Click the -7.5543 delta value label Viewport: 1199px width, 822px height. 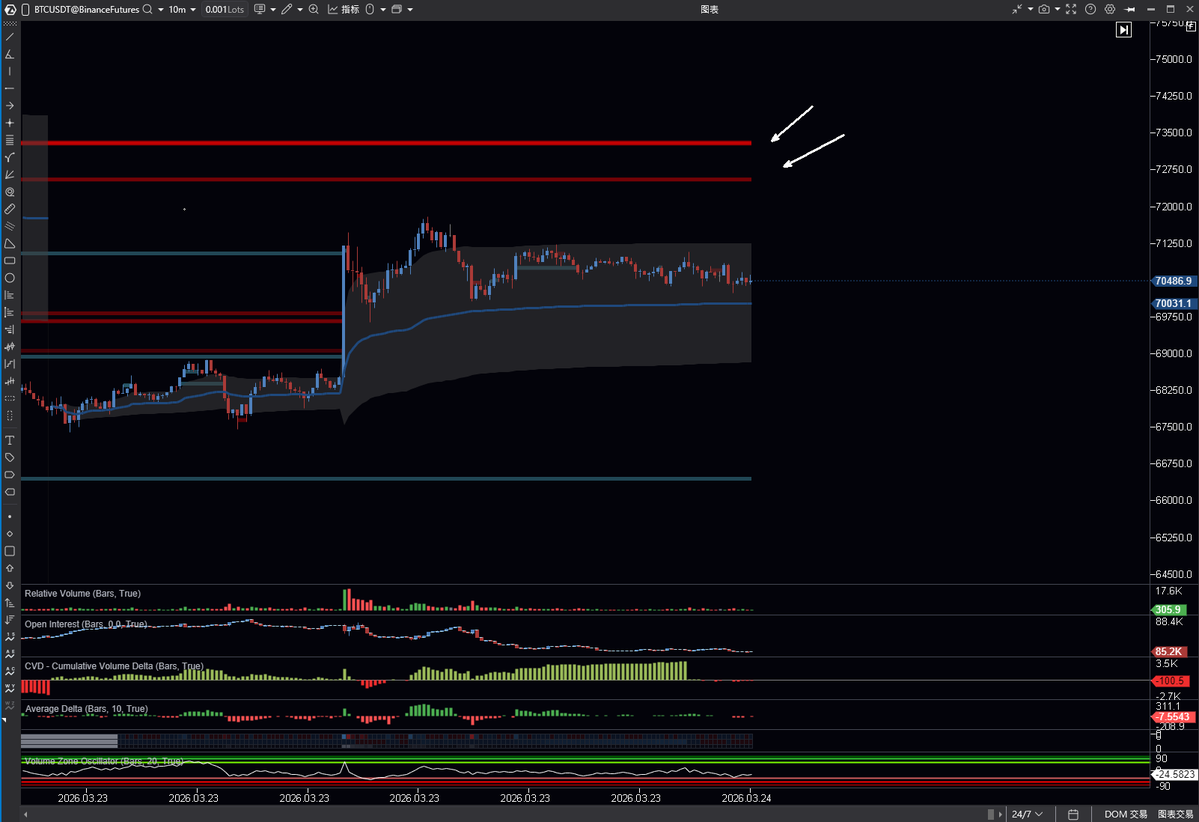(1174, 716)
